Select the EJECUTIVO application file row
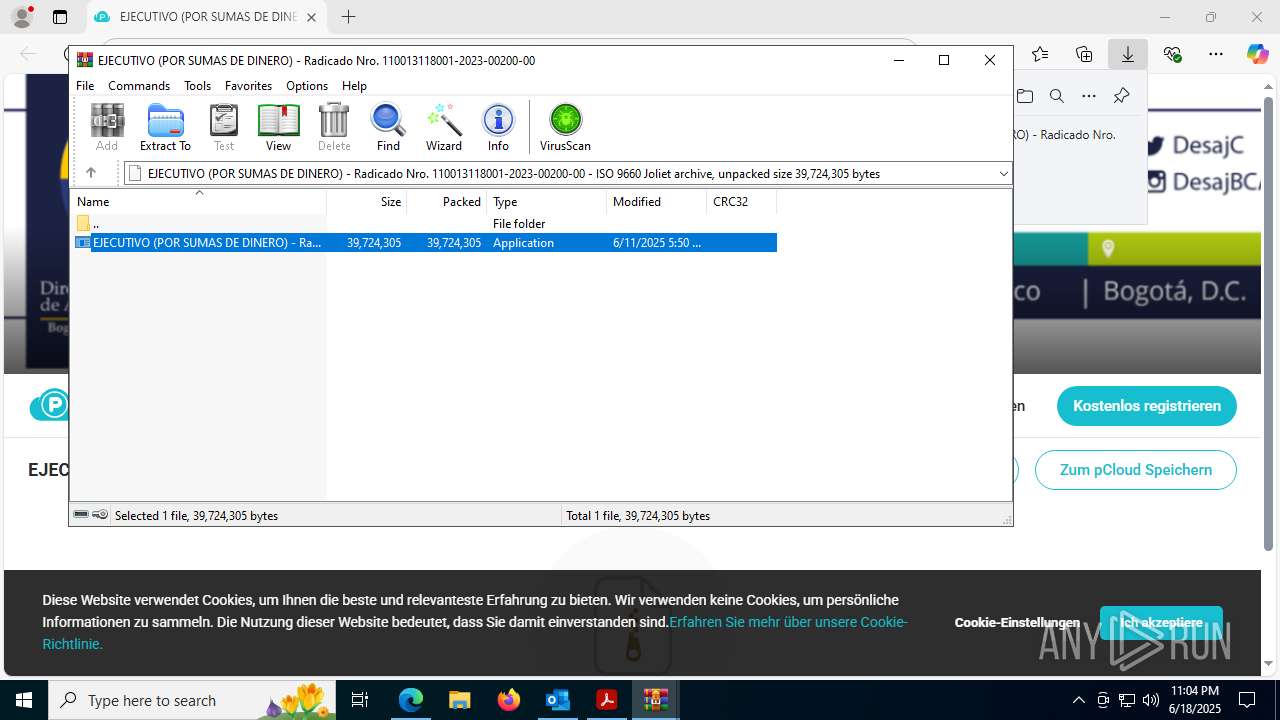Screen dimensions: 1280x720 click(x=424, y=243)
